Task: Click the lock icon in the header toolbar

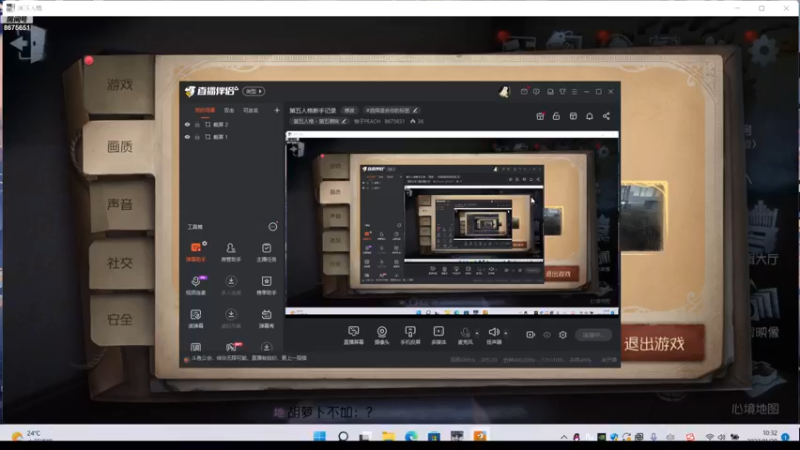Action: 556,116
